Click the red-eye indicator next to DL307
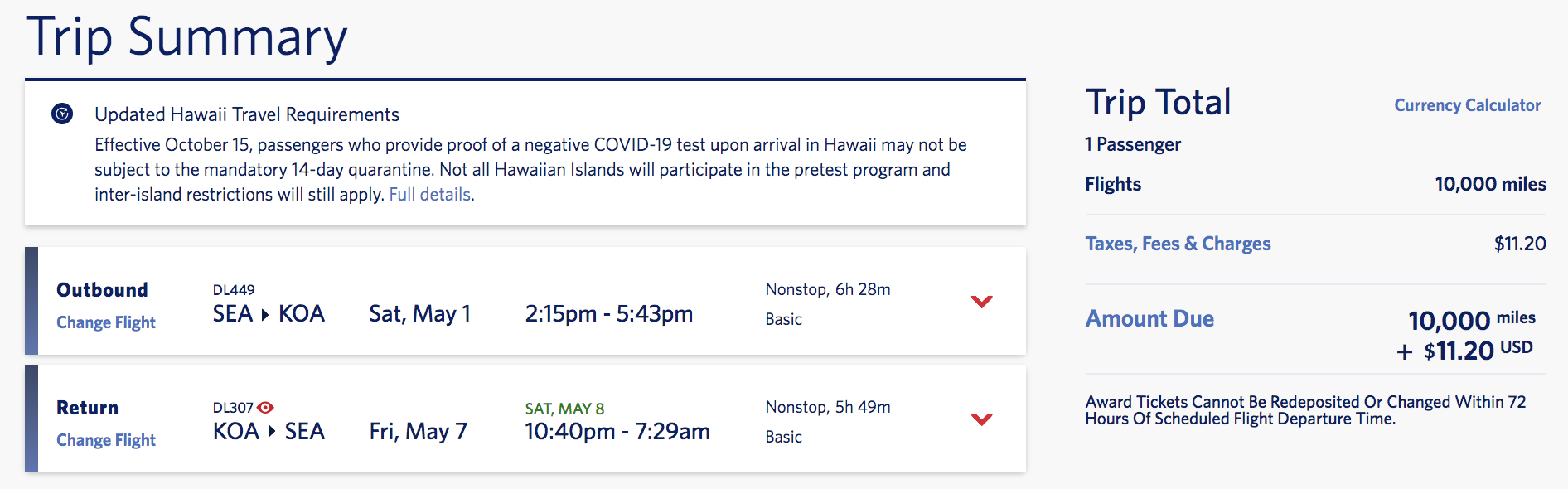Image resolution: width=1568 pixels, height=489 pixels. 267,406
